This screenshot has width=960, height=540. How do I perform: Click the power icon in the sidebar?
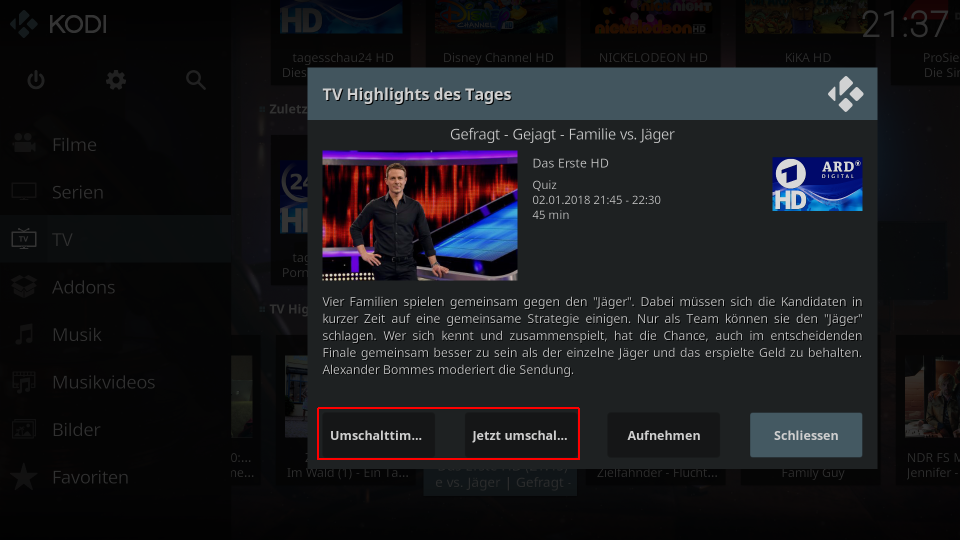36,80
